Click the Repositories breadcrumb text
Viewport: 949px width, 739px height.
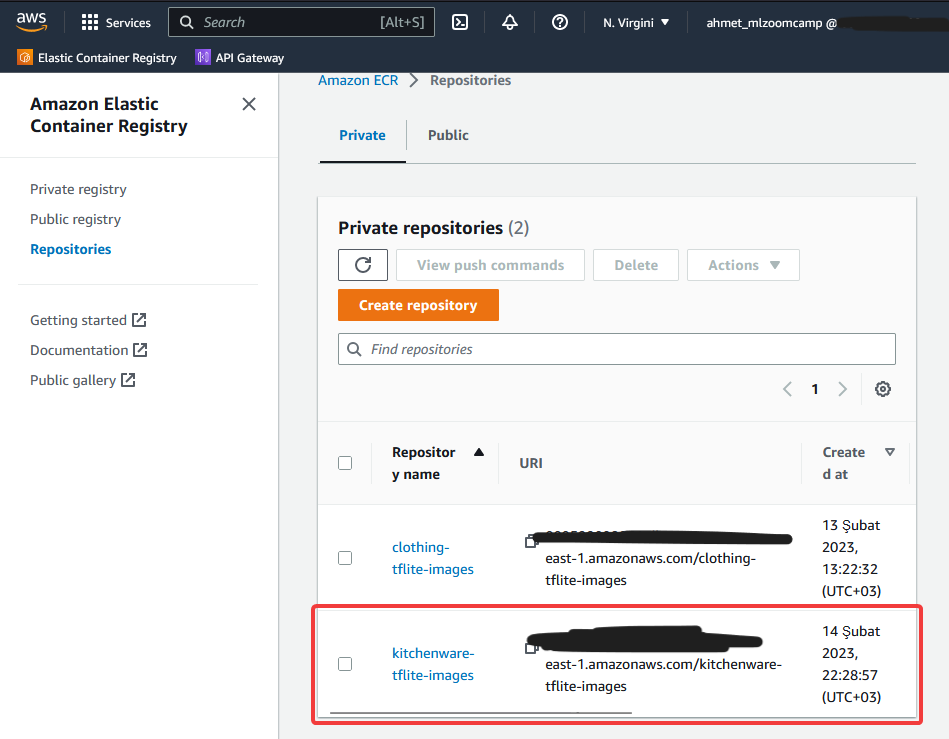coord(470,80)
